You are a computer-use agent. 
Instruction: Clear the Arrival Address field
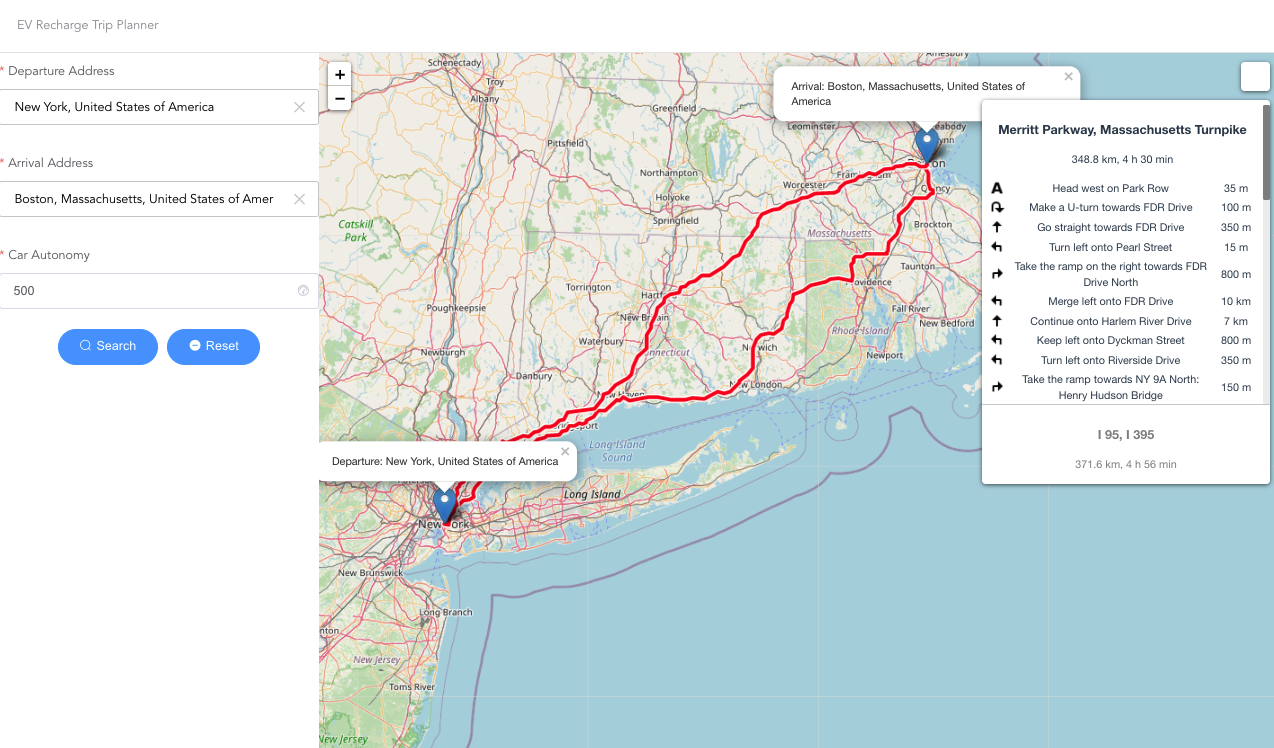click(x=299, y=199)
